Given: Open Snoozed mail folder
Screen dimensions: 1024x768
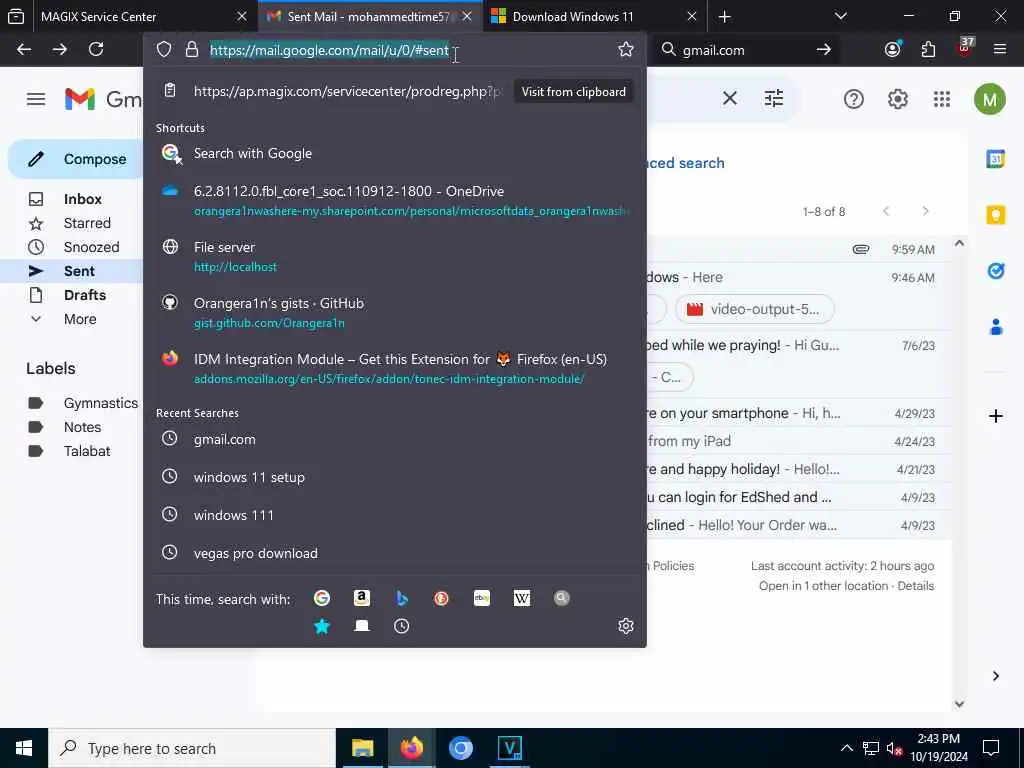Looking at the screenshot, I should (x=91, y=248).
